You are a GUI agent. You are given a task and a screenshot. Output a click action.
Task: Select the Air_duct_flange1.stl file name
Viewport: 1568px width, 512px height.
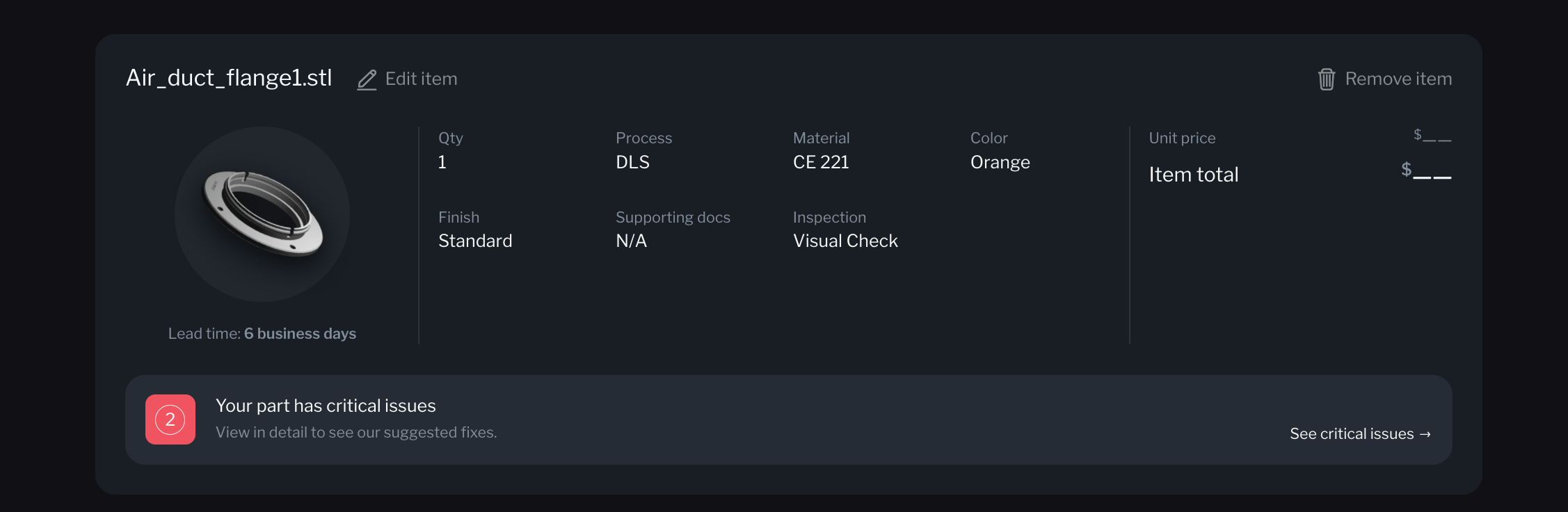tap(229, 78)
